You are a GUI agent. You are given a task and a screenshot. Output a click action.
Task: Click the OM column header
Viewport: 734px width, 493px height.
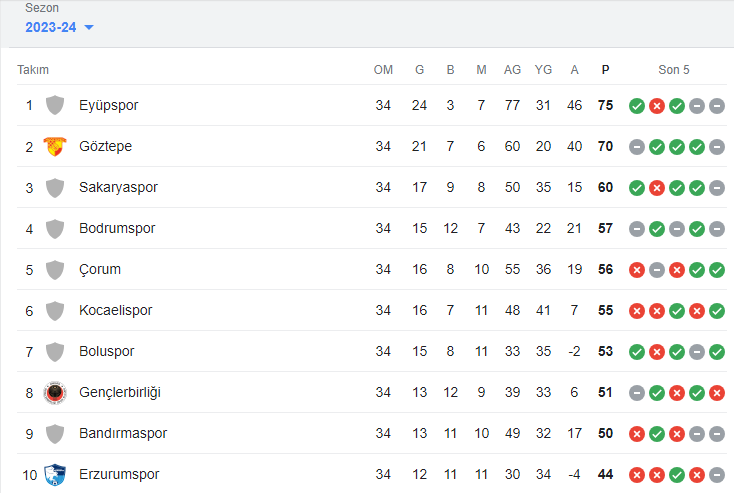[x=383, y=70]
